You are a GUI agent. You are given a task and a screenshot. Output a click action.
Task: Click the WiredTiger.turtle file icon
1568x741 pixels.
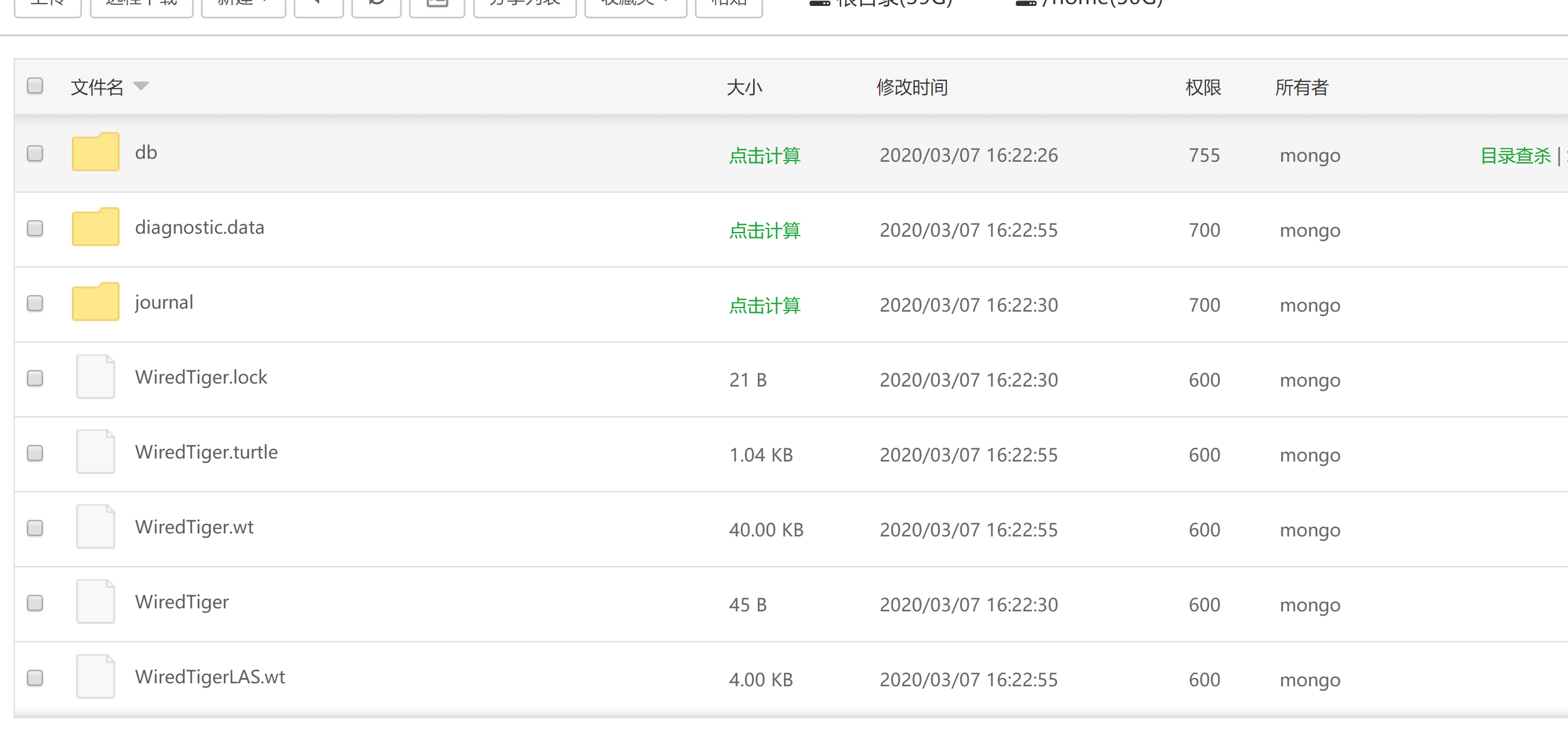95,452
